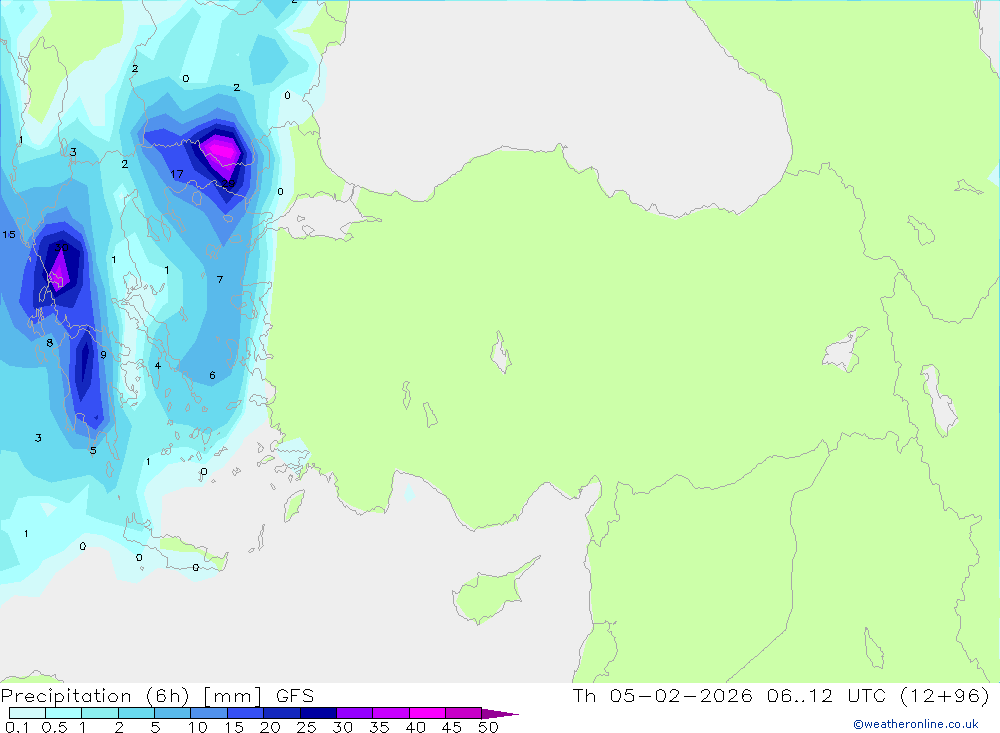Select legend swatch between 45 and 50

pos(464,713)
